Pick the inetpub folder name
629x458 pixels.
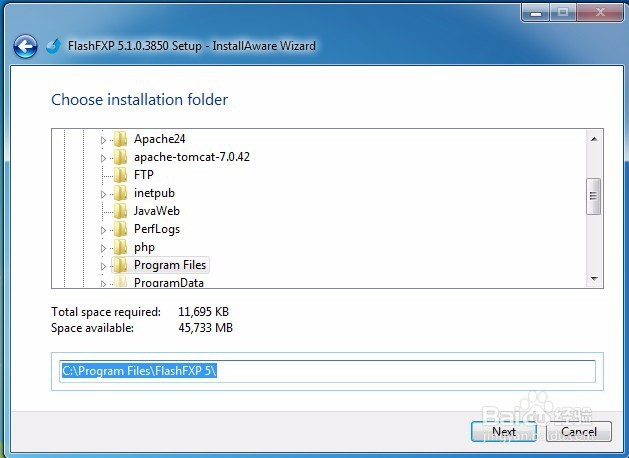point(154,193)
